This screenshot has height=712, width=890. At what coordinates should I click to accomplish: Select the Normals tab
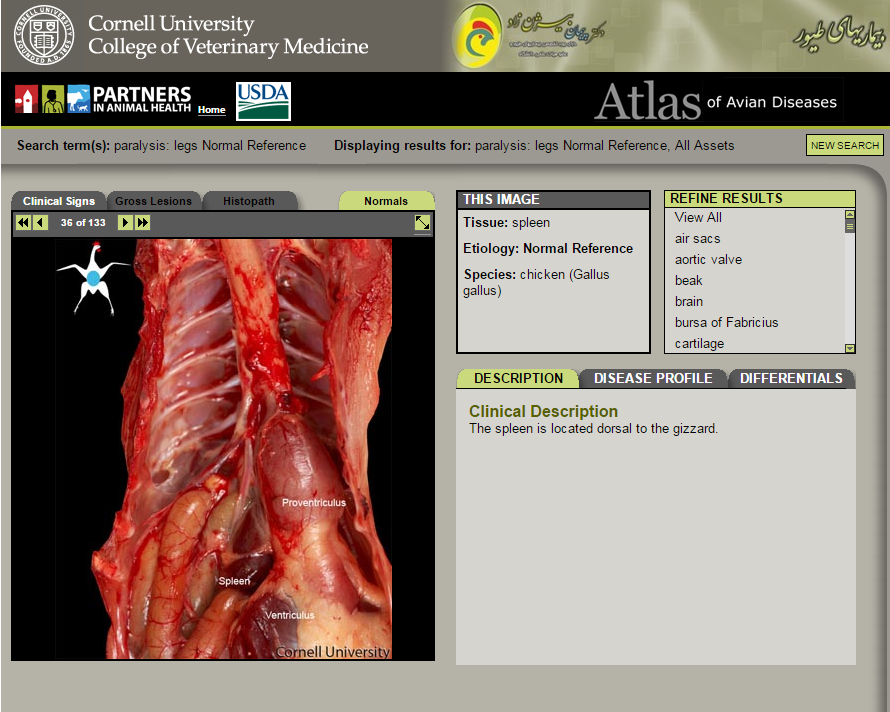click(x=386, y=201)
